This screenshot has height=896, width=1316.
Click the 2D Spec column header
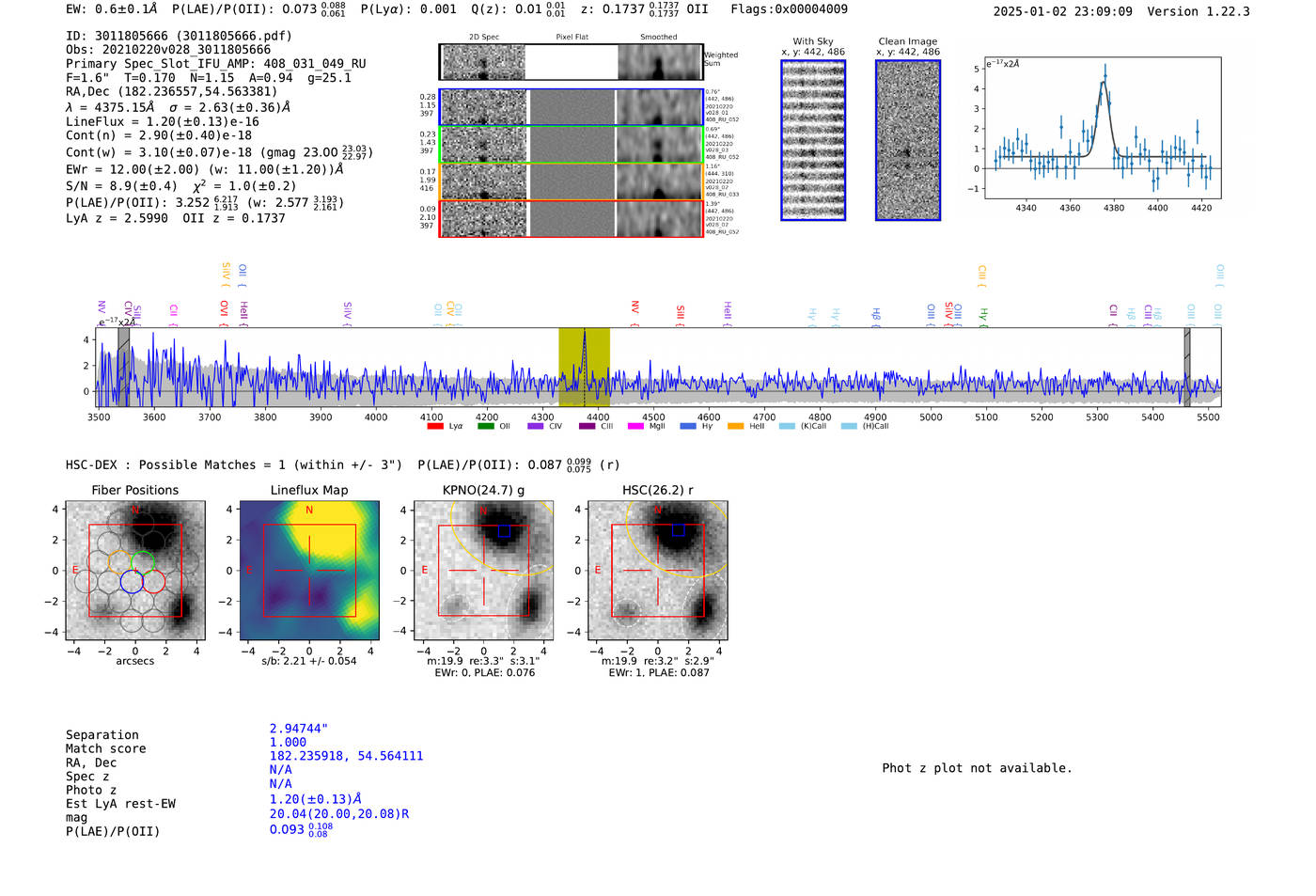click(484, 38)
